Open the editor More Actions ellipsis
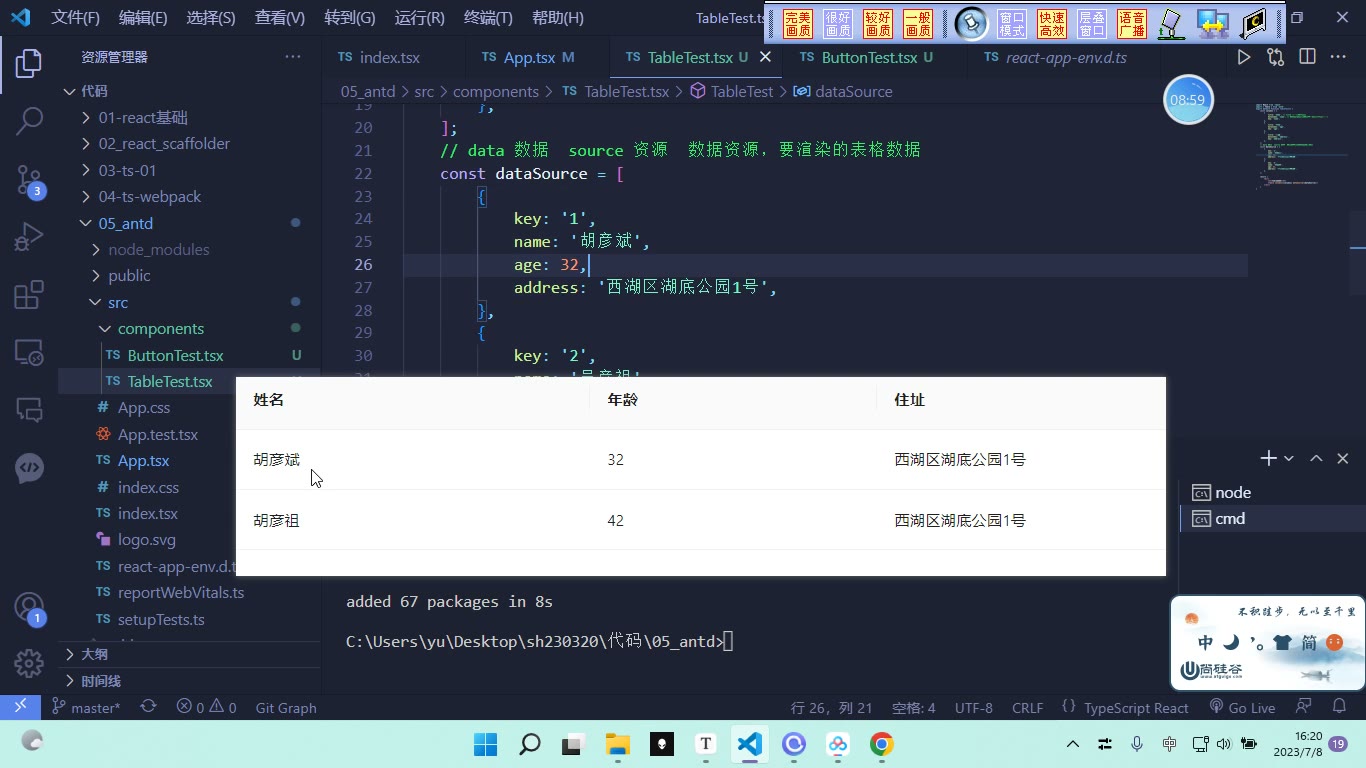The height and width of the screenshot is (768, 1366). (1338, 58)
